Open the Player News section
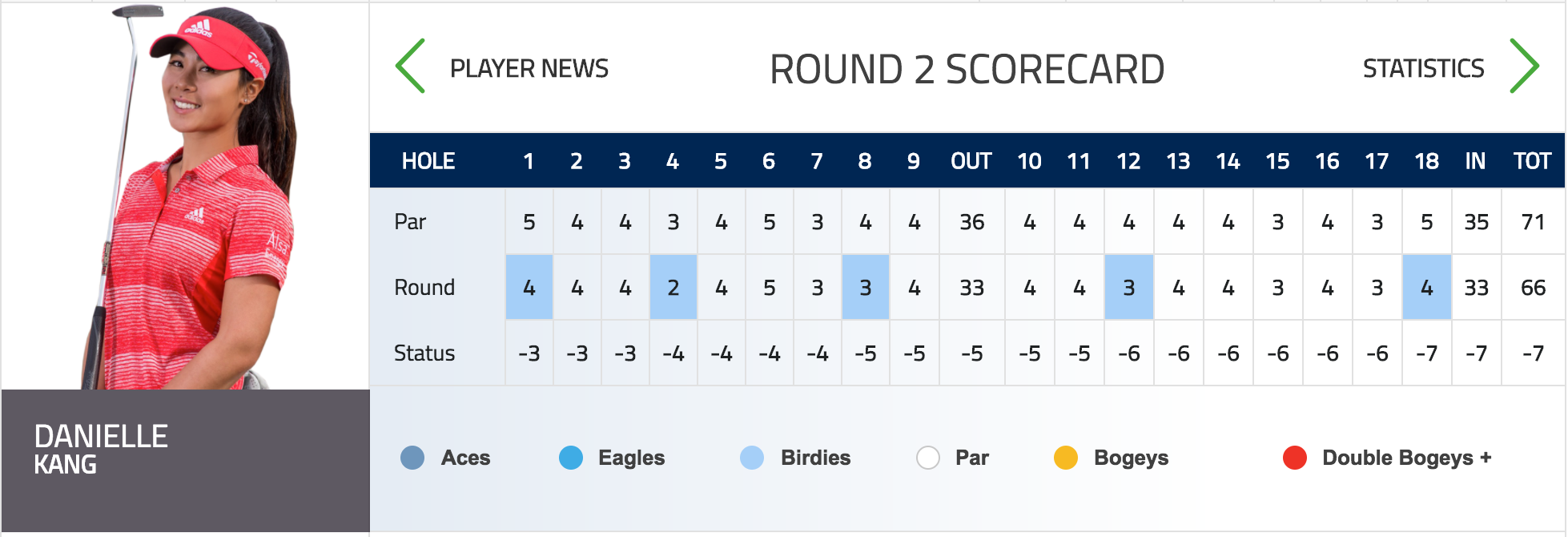 (529, 69)
